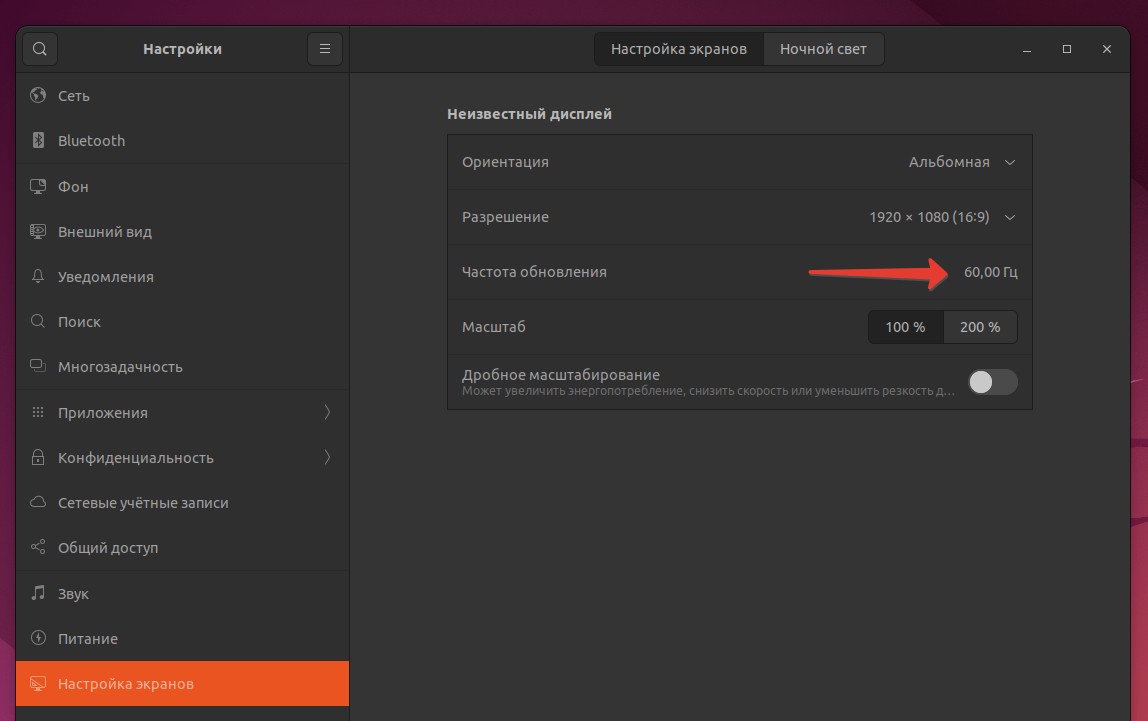Open the Разрешение dropdown 1920 × 1080

click(x=942, y=217)
